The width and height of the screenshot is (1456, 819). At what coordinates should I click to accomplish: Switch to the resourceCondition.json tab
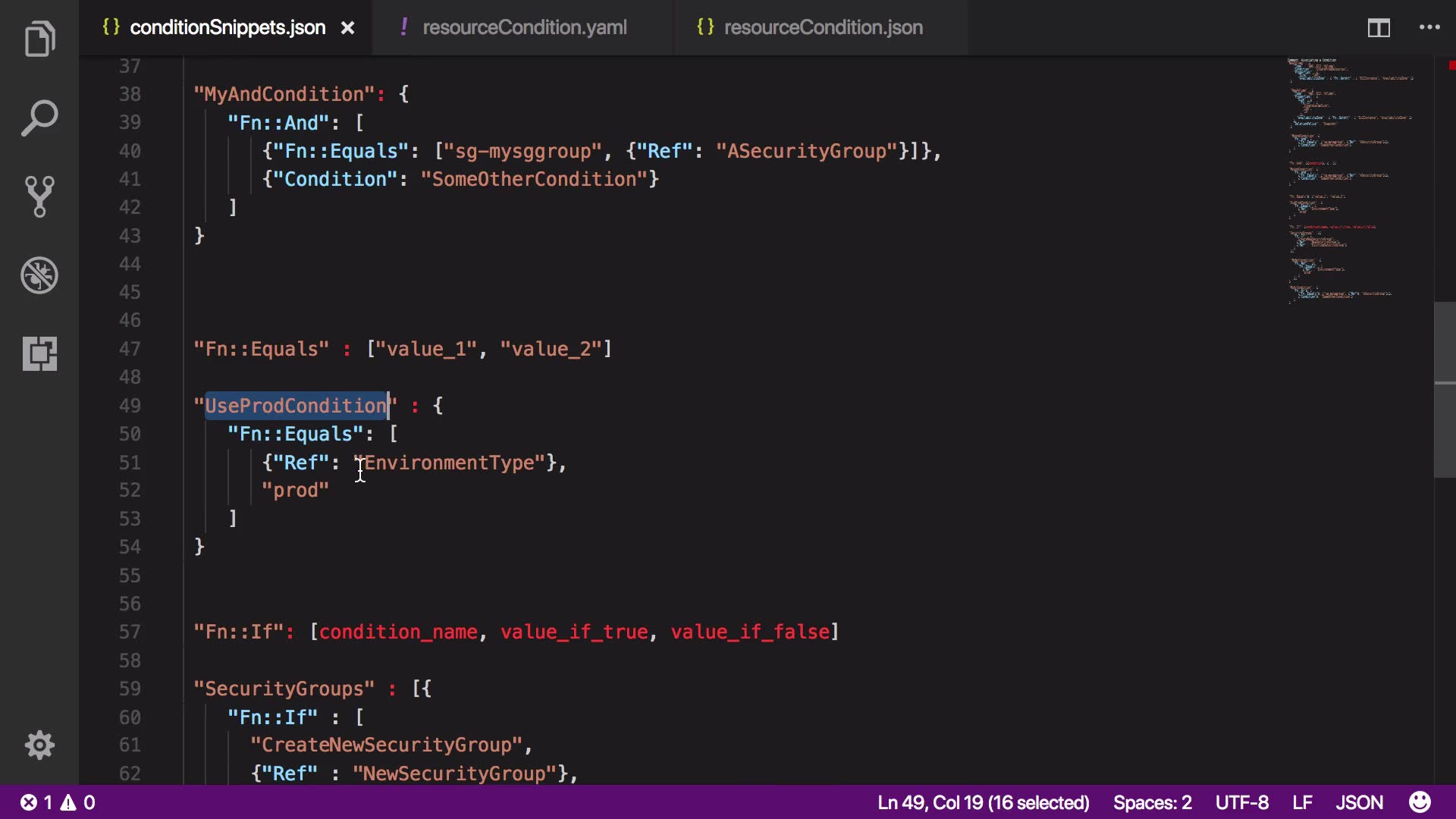tap(823, 28)
